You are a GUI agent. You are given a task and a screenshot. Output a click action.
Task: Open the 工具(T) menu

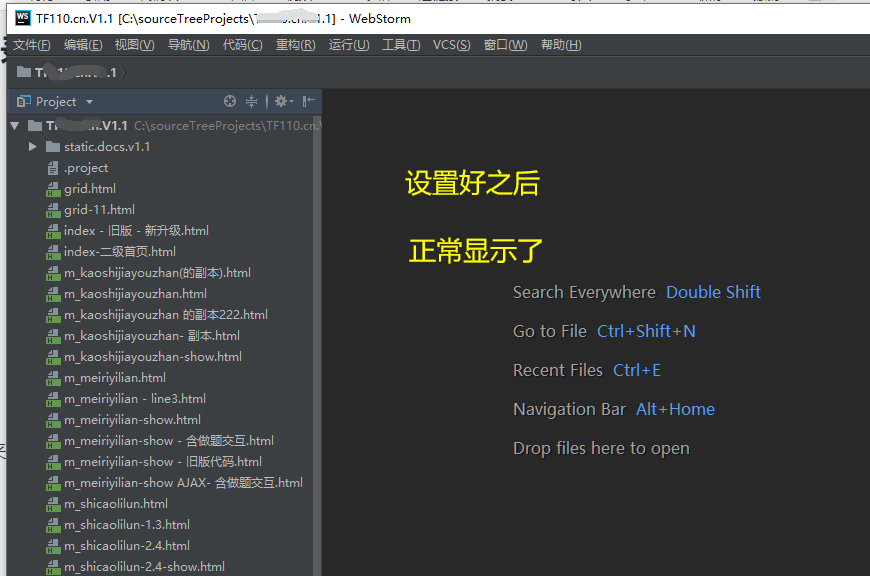pos(401,45)
